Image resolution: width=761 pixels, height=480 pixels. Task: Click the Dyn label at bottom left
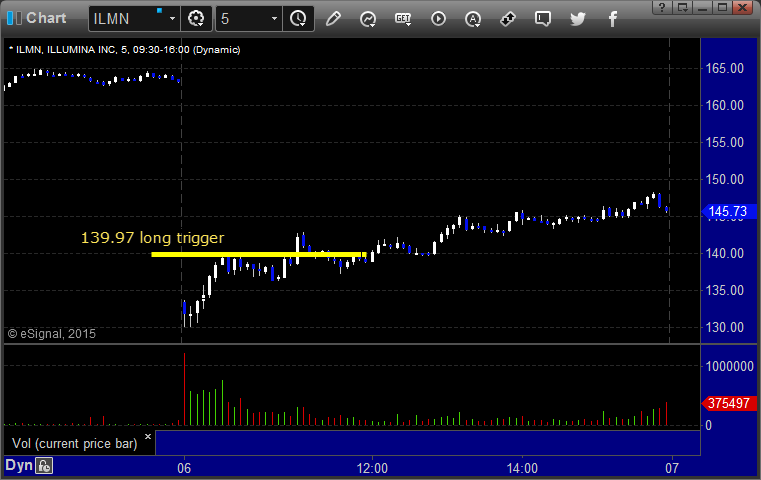(19, 465)
